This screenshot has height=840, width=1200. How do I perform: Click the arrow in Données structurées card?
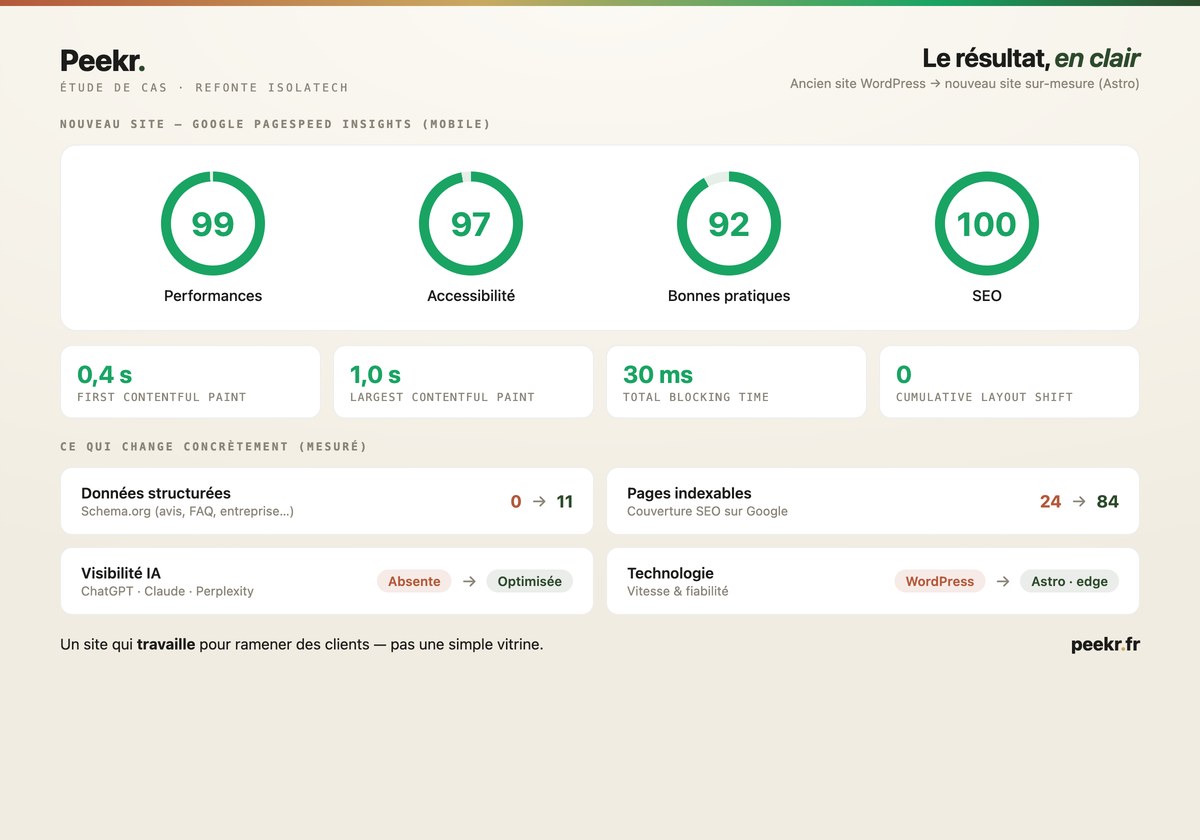click(539, 502)
